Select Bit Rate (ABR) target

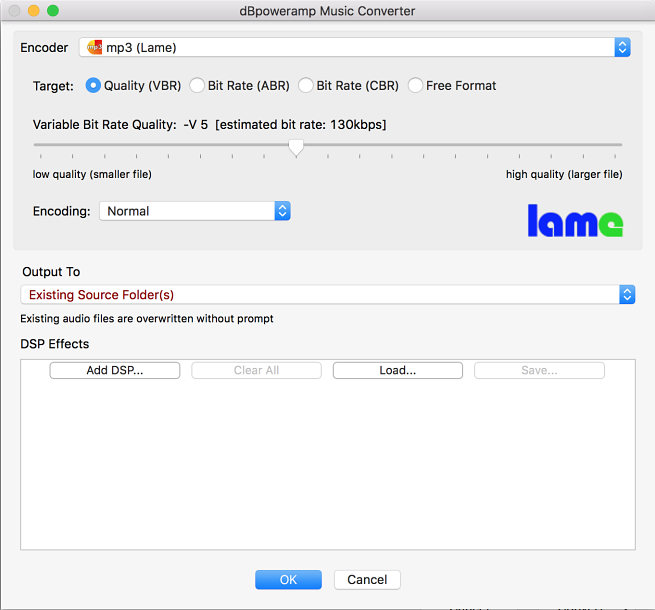(197, 86)
